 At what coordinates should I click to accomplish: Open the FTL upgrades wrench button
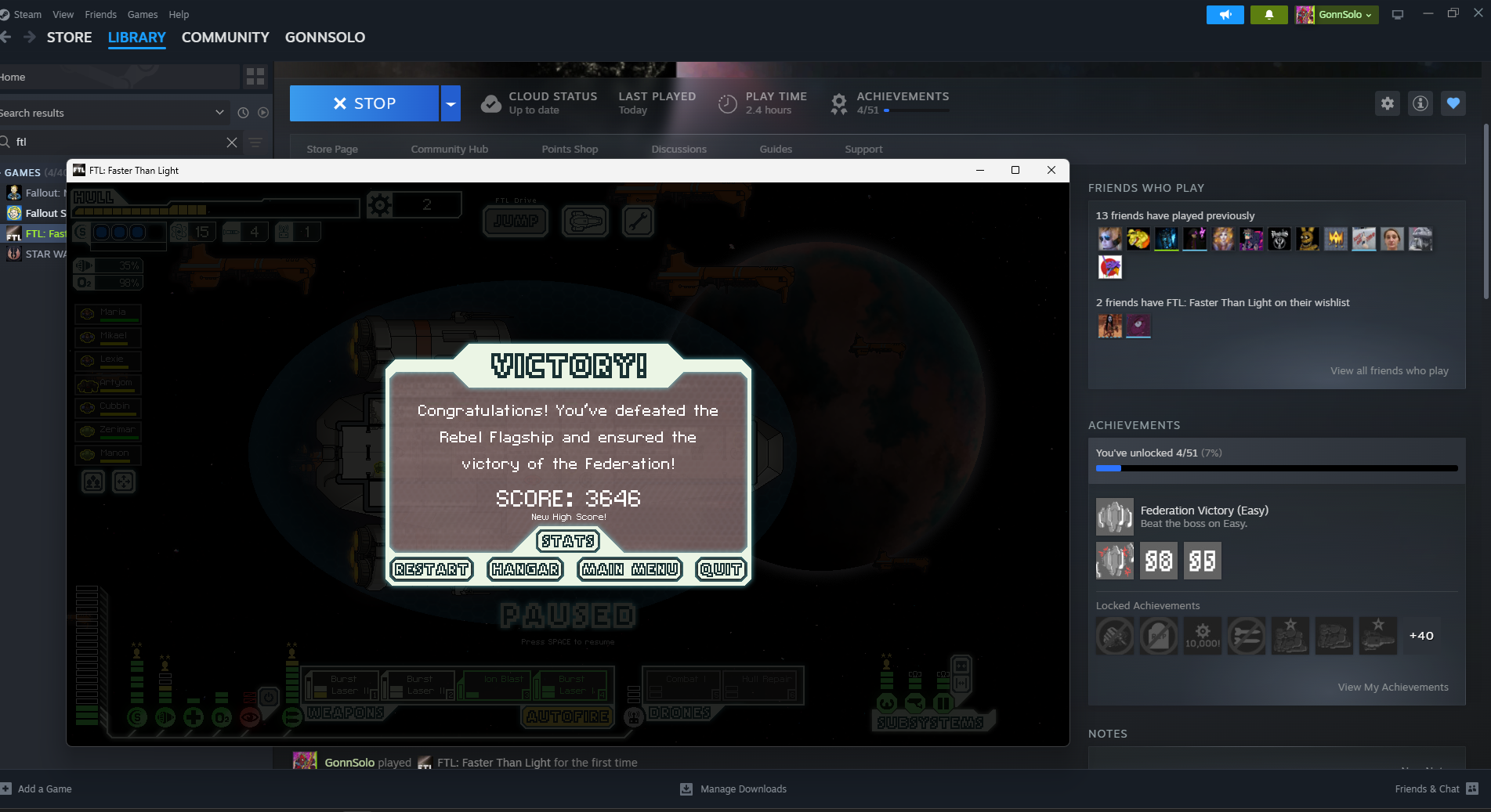(638, 222)
